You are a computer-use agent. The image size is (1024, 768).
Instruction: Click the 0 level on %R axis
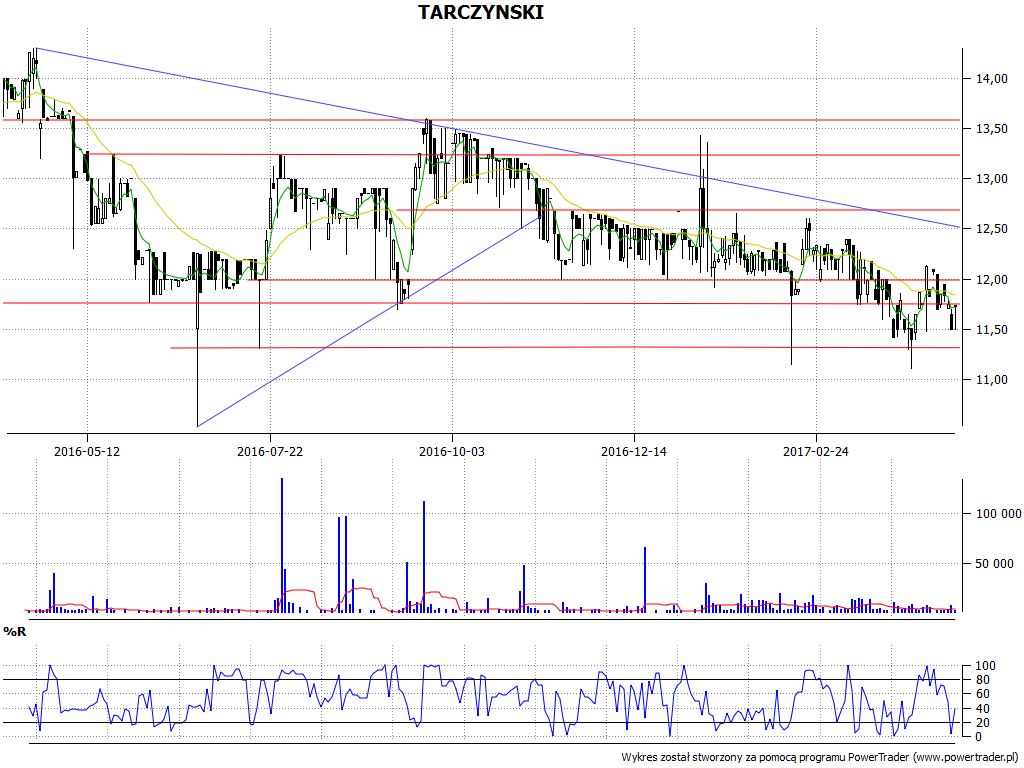(x=978, y=737)
